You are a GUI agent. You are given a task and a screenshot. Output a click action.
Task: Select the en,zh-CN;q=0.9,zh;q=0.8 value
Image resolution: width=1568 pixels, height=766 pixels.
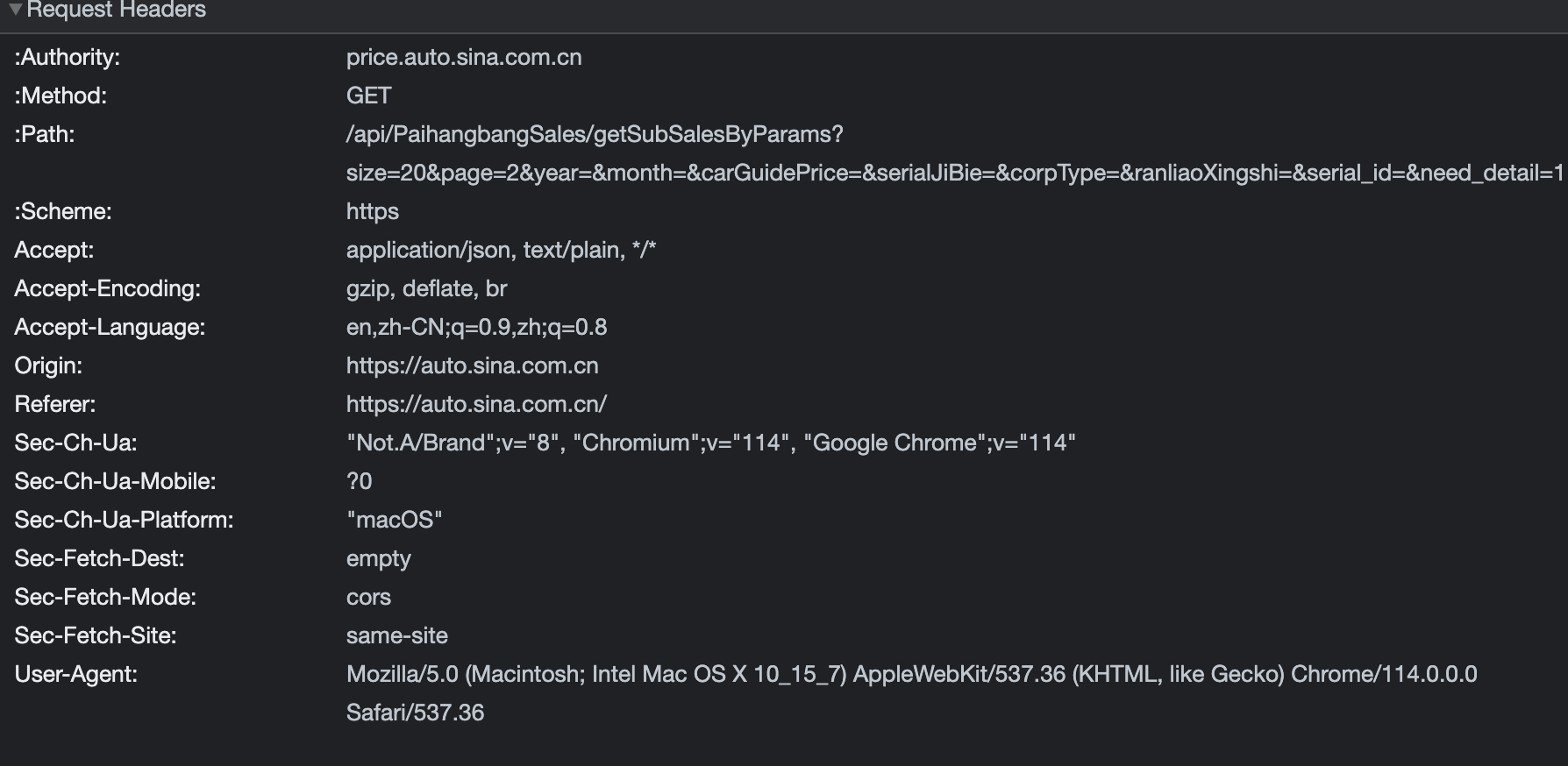(477, 327)
